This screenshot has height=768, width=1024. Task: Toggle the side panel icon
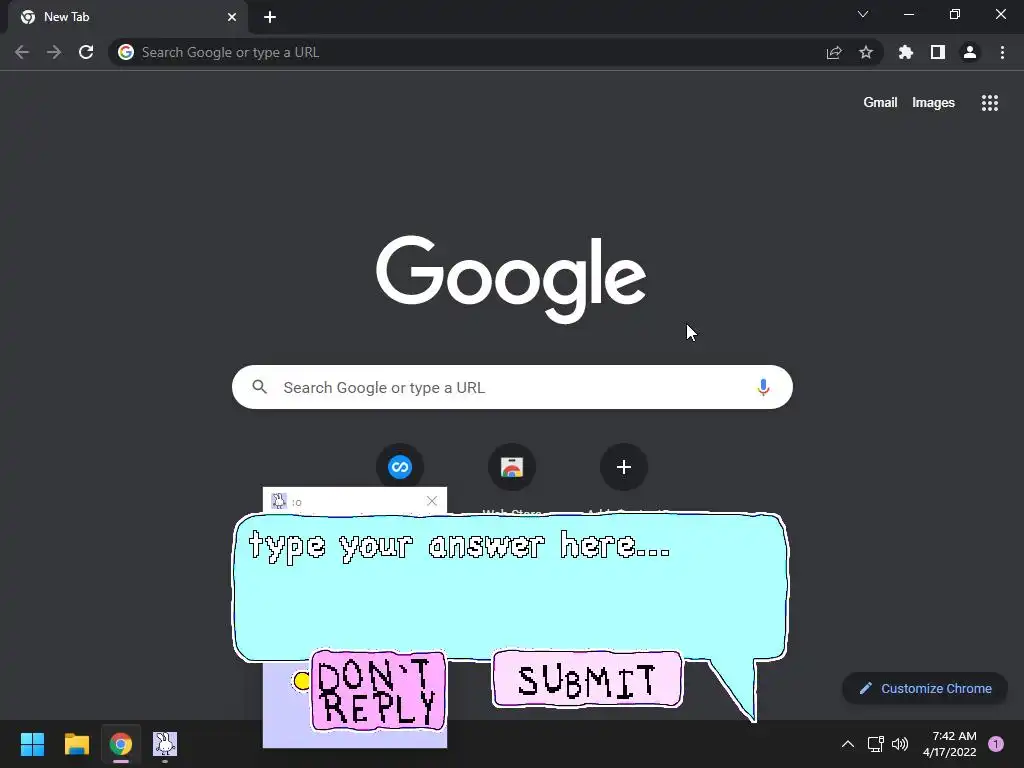pos(938,52)
